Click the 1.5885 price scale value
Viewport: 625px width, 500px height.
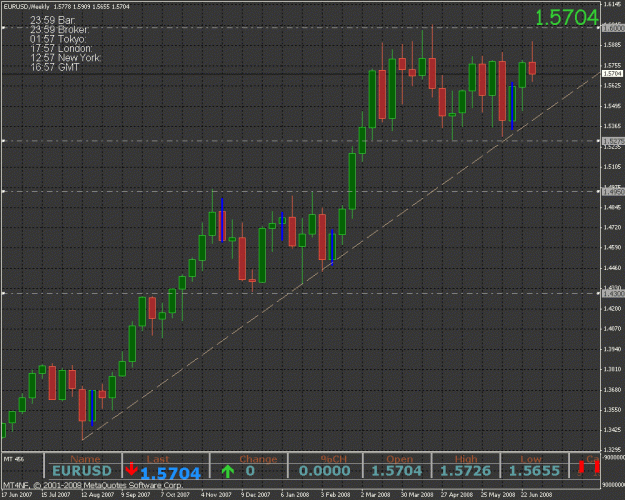click(612, 45)
